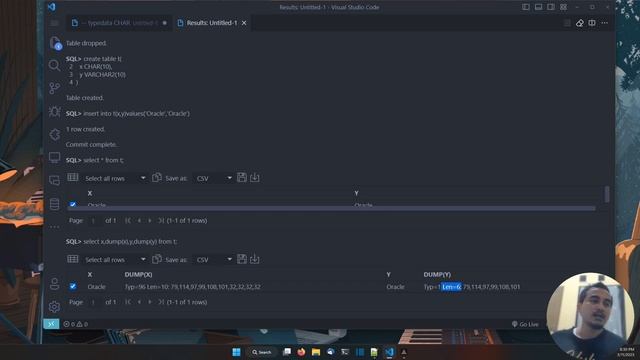Go to last page in dump result pager
This screenshot has height=360, width=640.
(x=161, y=302)
